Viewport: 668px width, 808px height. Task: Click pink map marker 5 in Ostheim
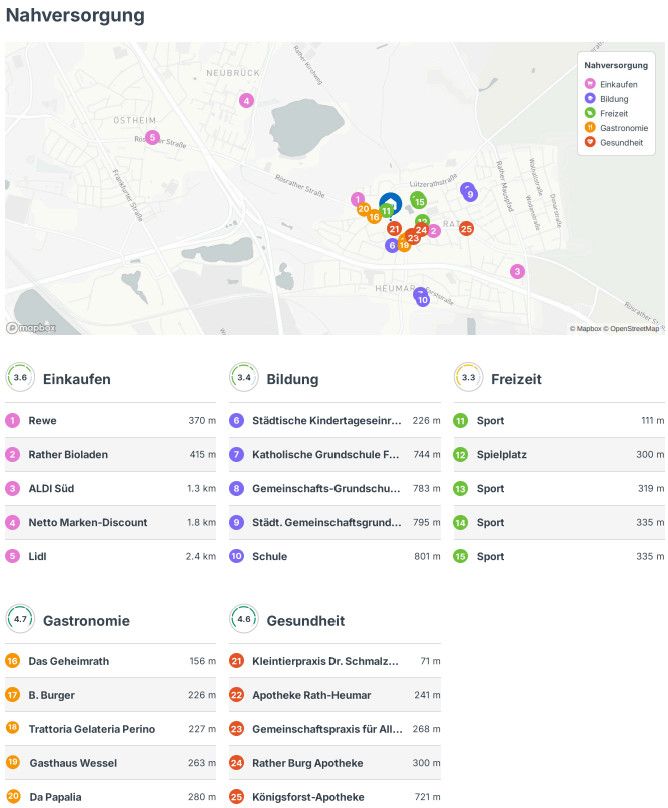tap(152, 138)
